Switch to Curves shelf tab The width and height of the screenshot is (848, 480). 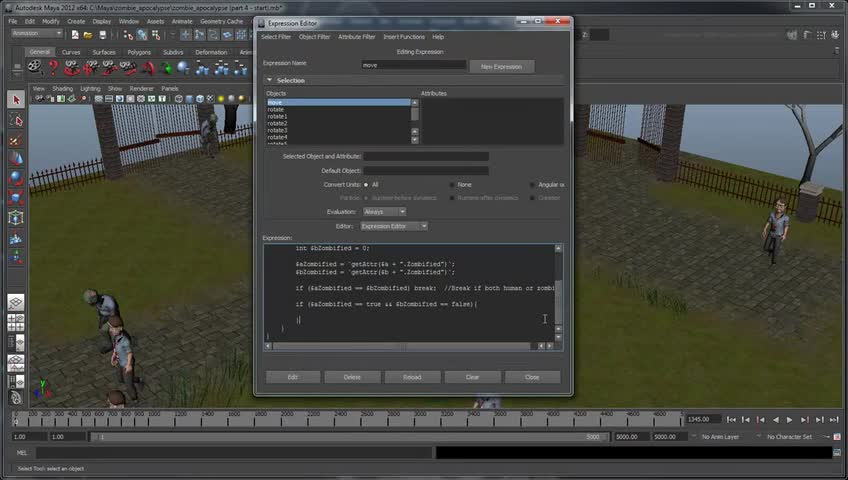click(x=71, y=52)
